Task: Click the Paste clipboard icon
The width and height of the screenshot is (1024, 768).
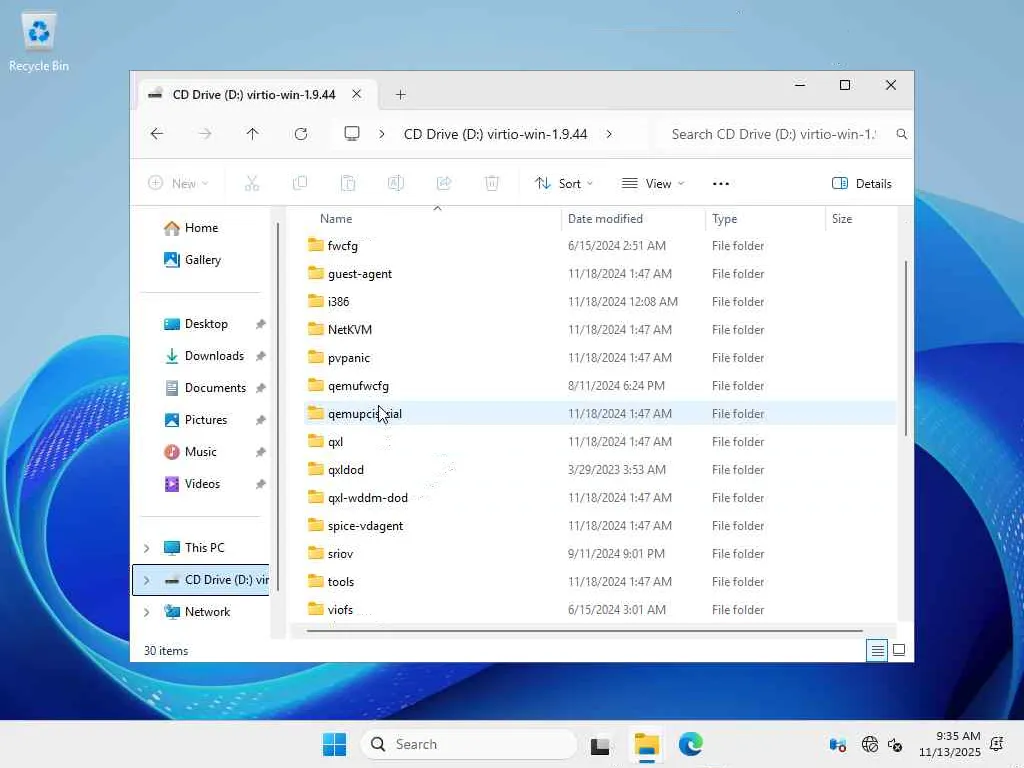Action: 348,184
